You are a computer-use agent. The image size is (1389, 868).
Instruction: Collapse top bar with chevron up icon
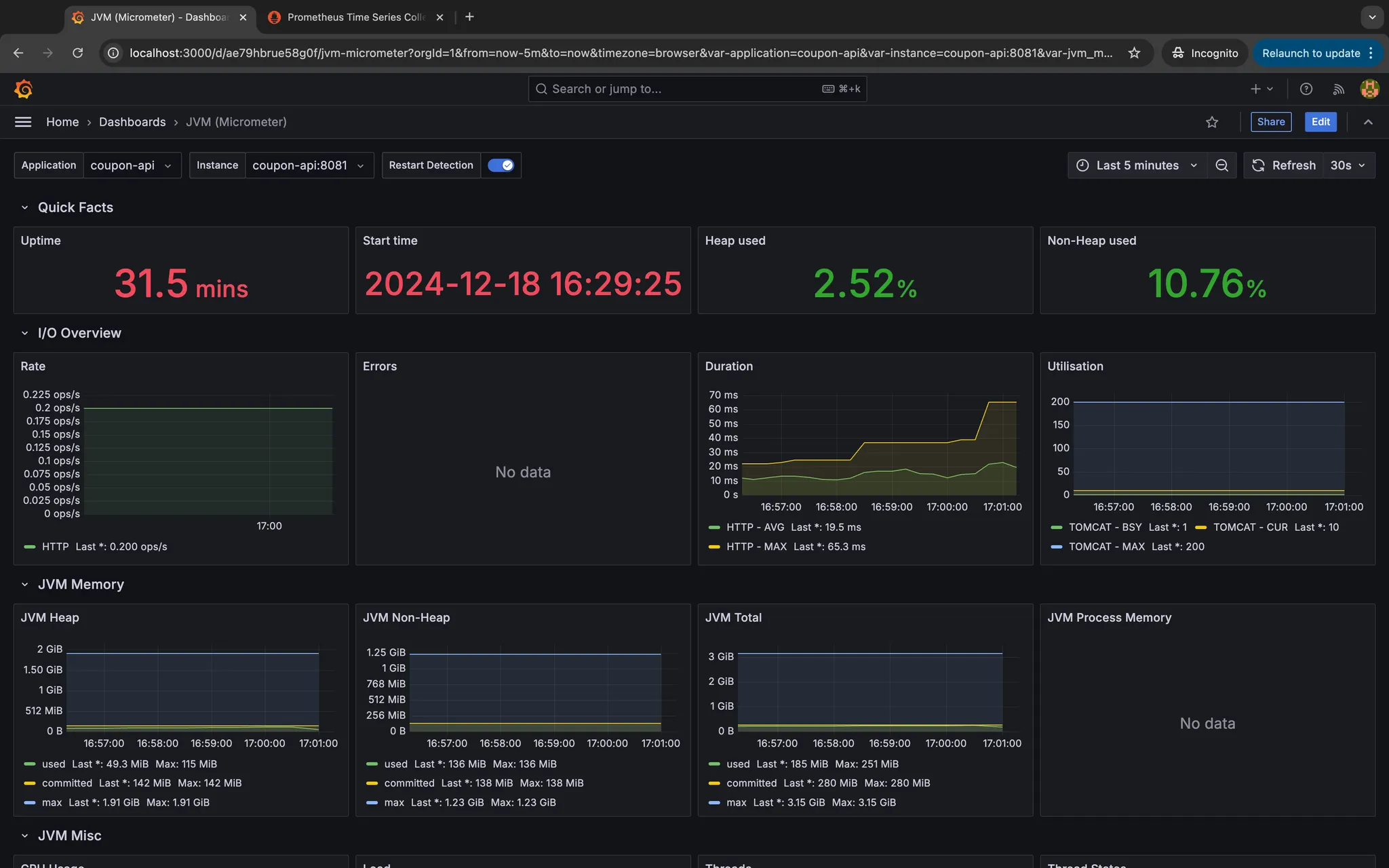(x=1368, y=122)
